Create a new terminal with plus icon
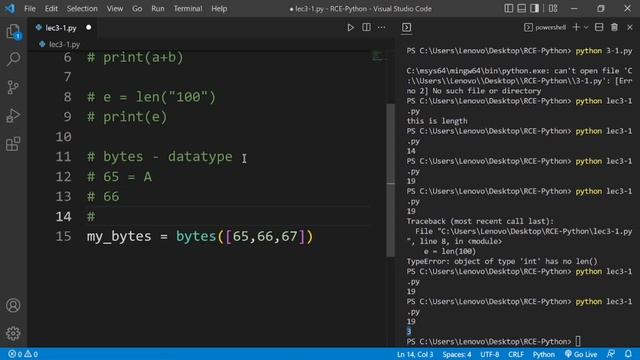640x360 pixels. click(x=576, y=27)
